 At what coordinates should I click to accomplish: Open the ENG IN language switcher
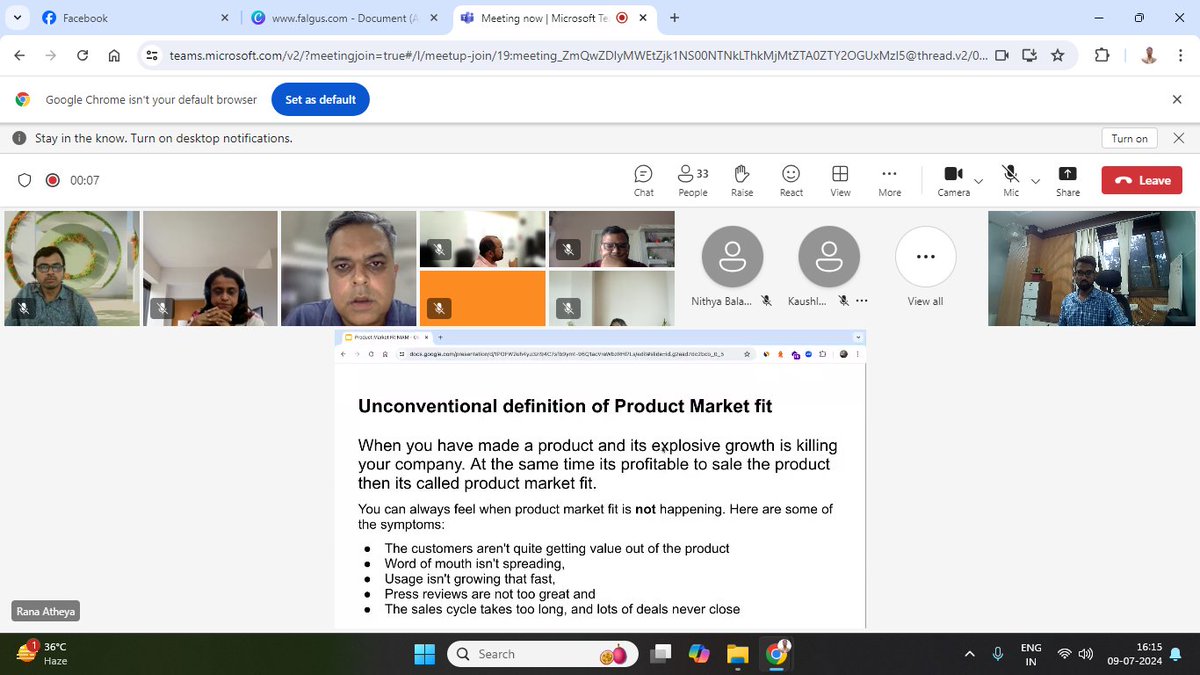click(x=1031, y=654)
